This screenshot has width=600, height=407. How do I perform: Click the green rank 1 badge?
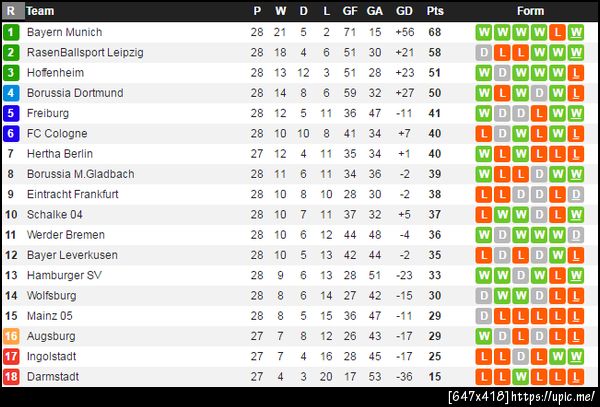pyautogui.click(x=11, y=32)
